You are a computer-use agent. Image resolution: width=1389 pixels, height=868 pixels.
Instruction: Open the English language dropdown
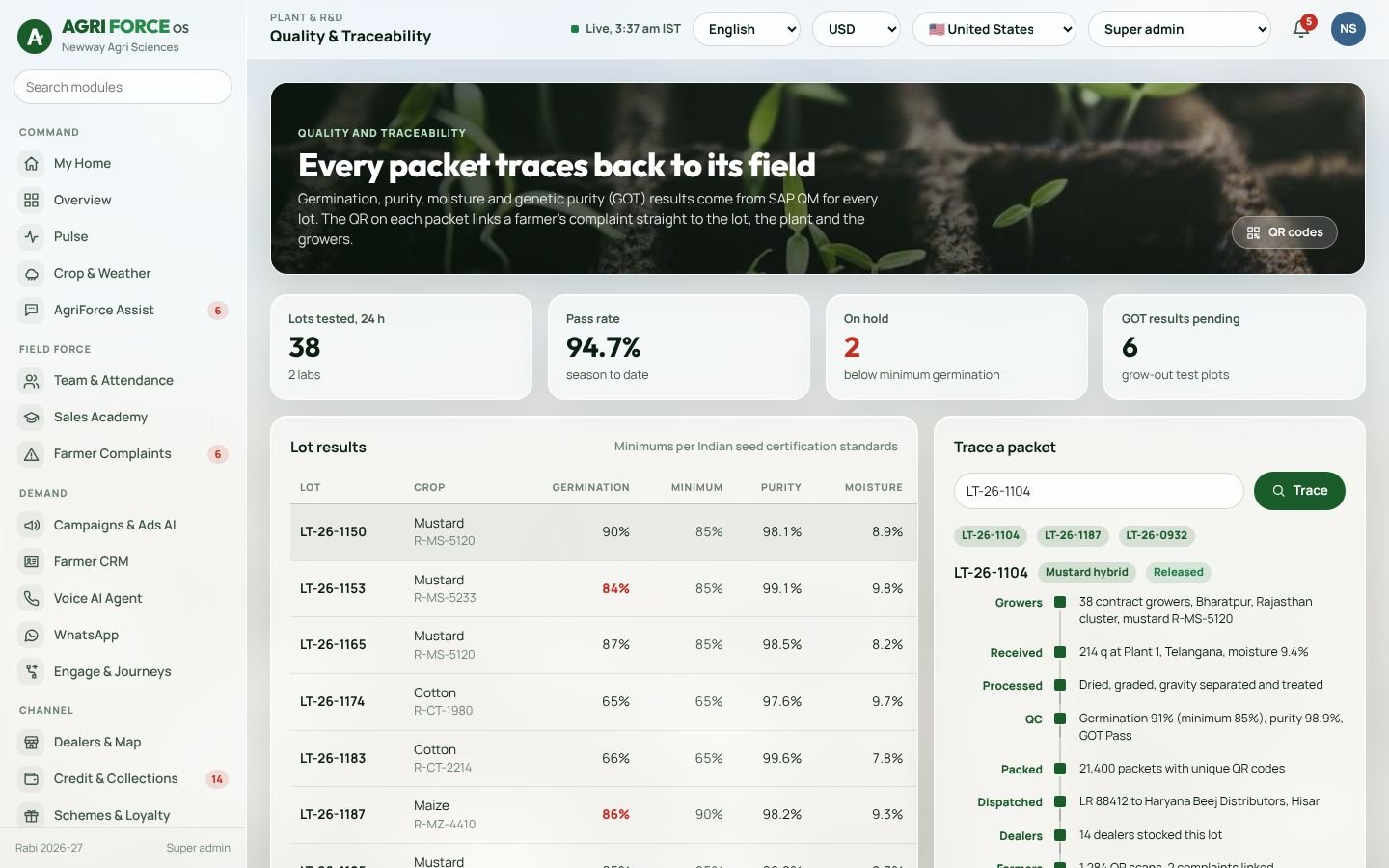point(747,29)
